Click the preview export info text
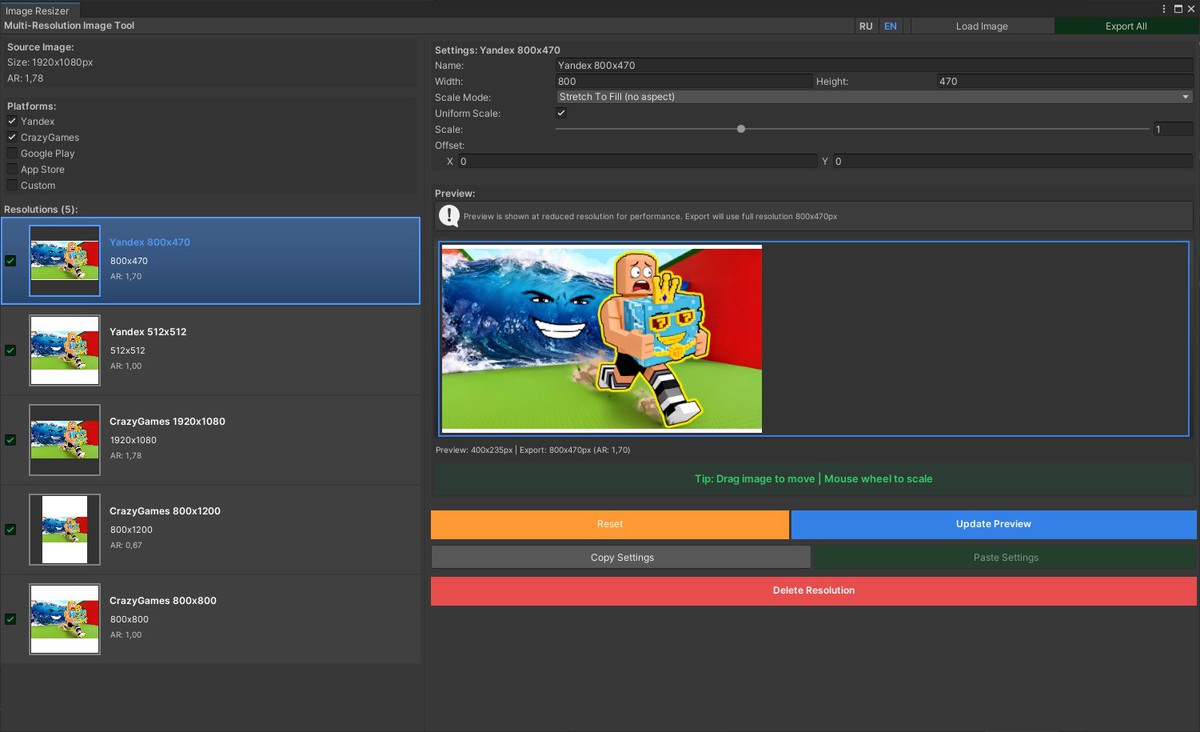 point(533,450)
